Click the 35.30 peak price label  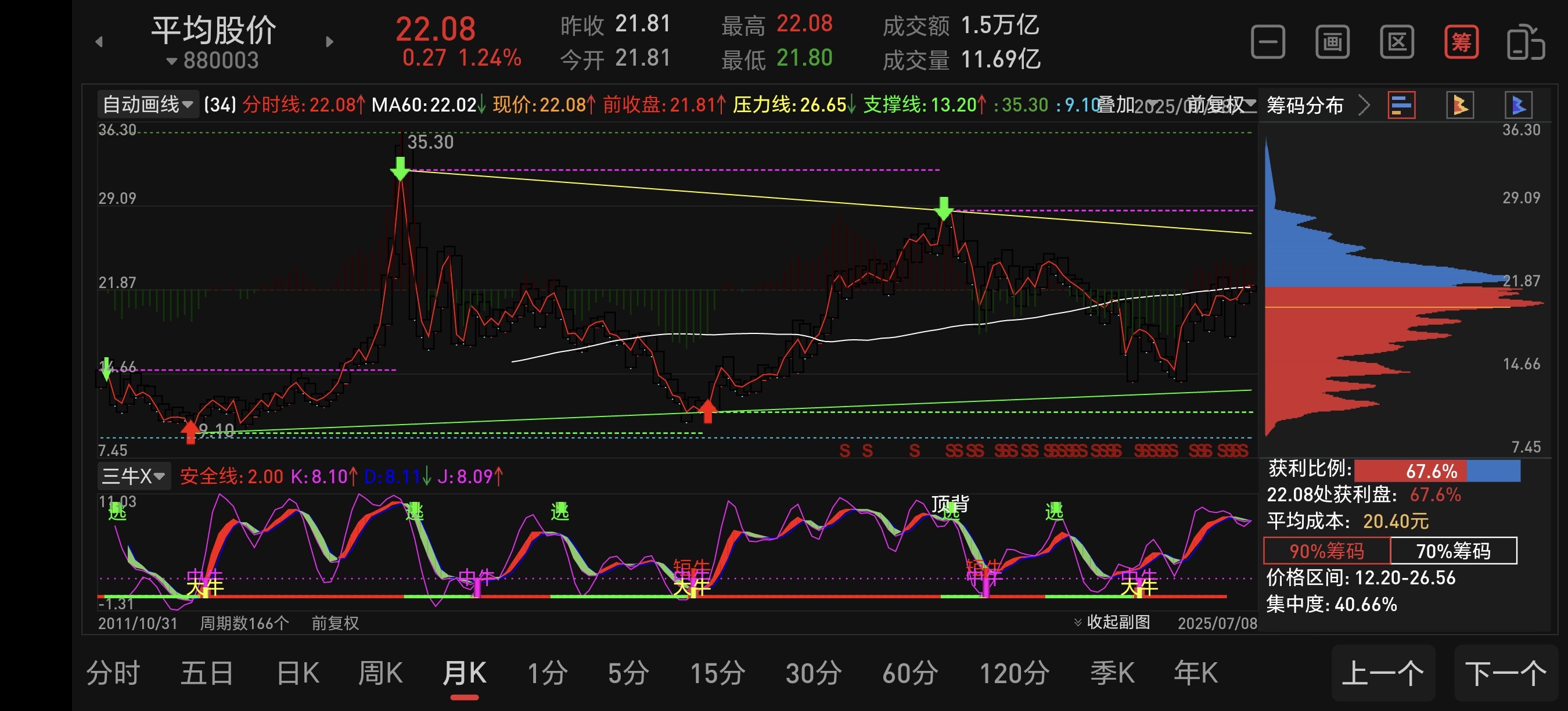point(430,142)
